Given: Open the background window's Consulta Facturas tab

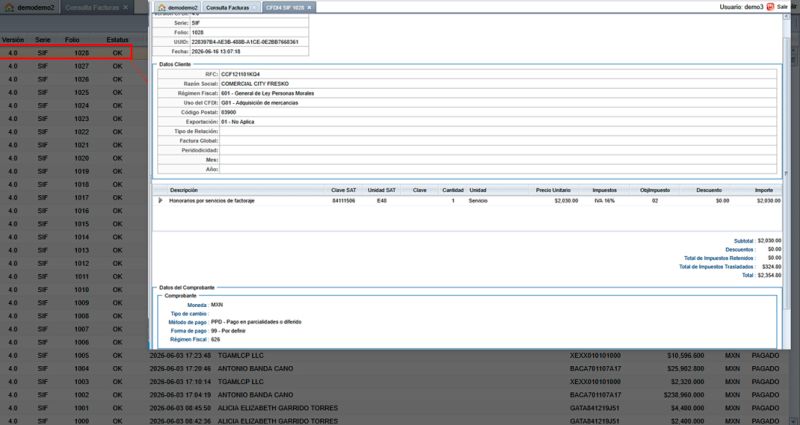Looking at the screenshot, I should click(x=97, y=7).
